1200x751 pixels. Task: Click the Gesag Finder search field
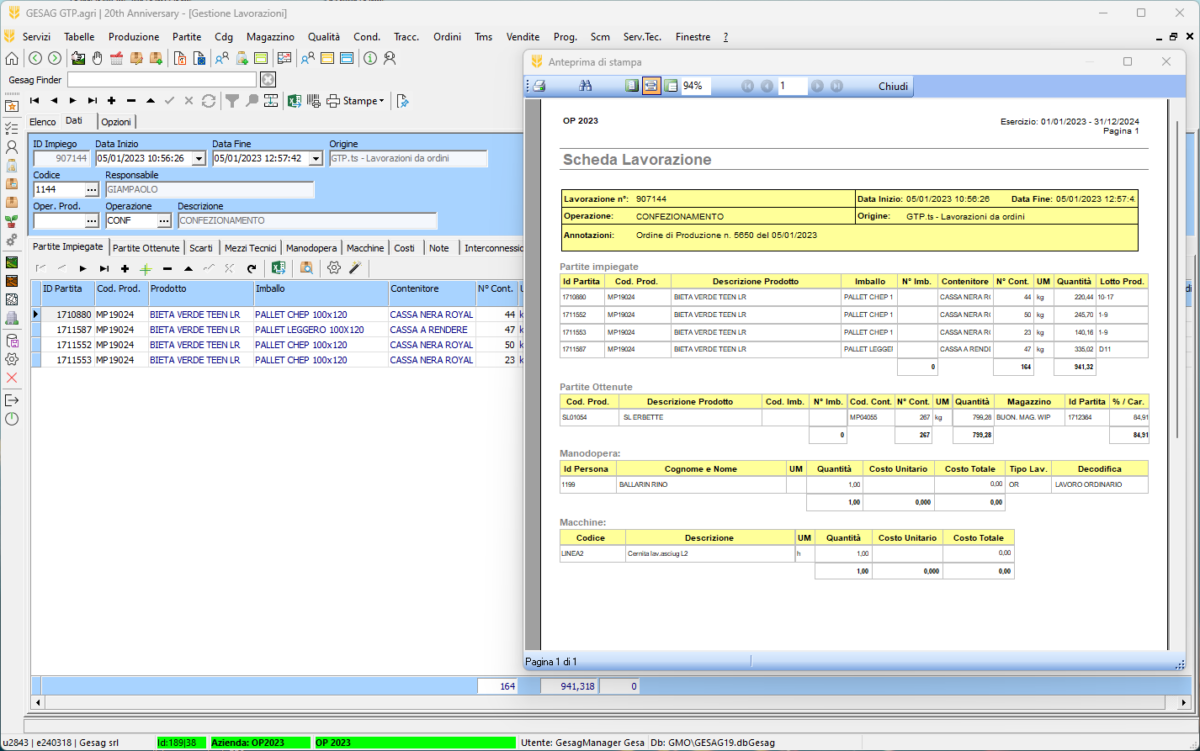coord(162,79)
